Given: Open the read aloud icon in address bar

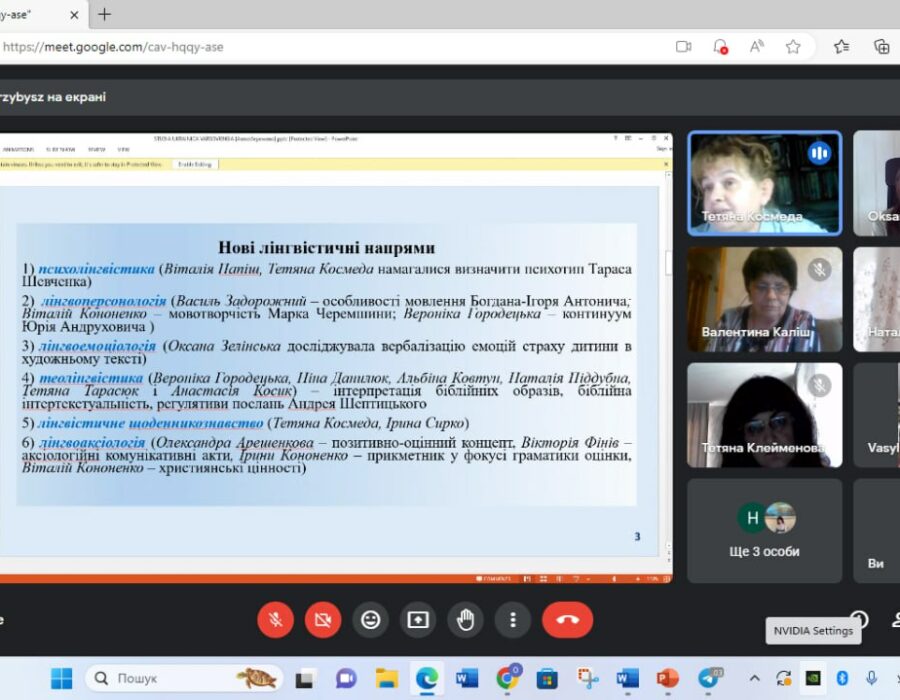Looking at the screenshot, I should [x=756, y=46].
